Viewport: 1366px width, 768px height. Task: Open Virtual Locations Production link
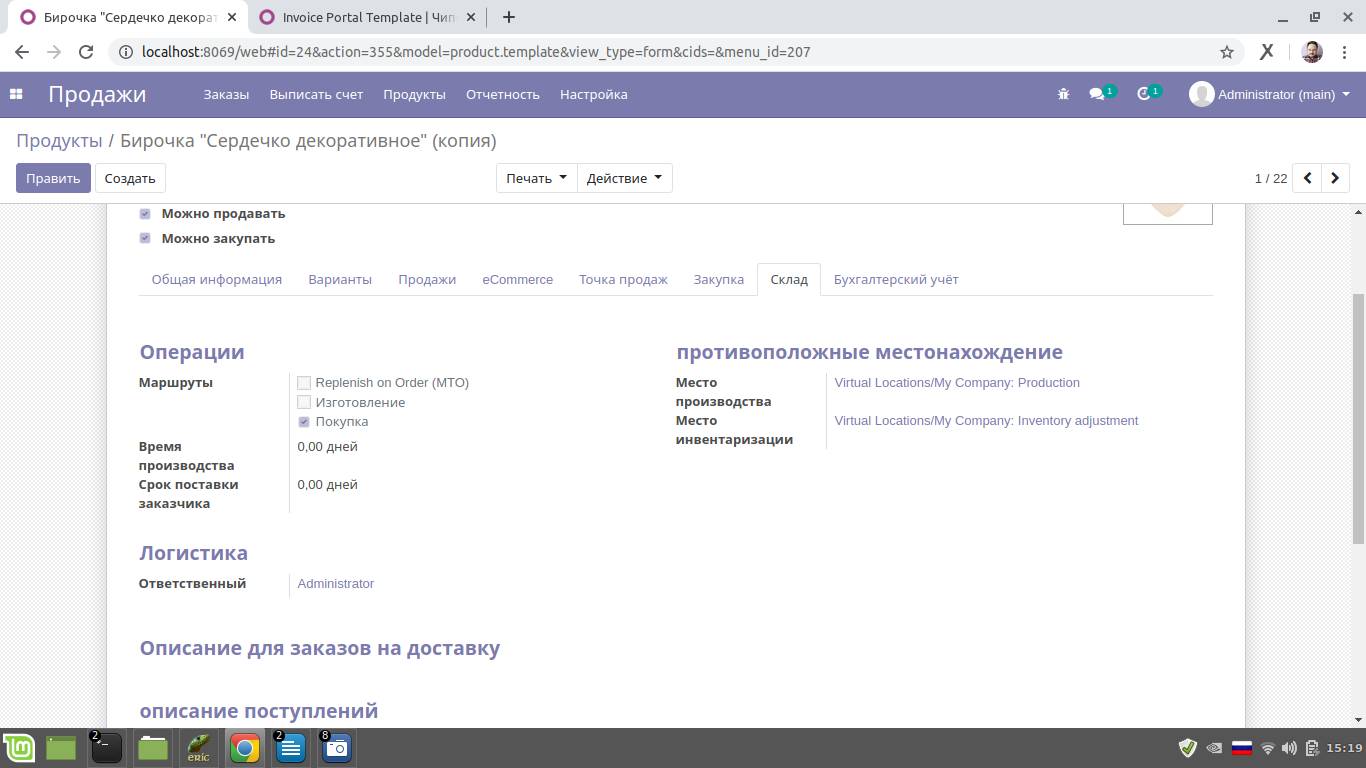click(956, 383)
